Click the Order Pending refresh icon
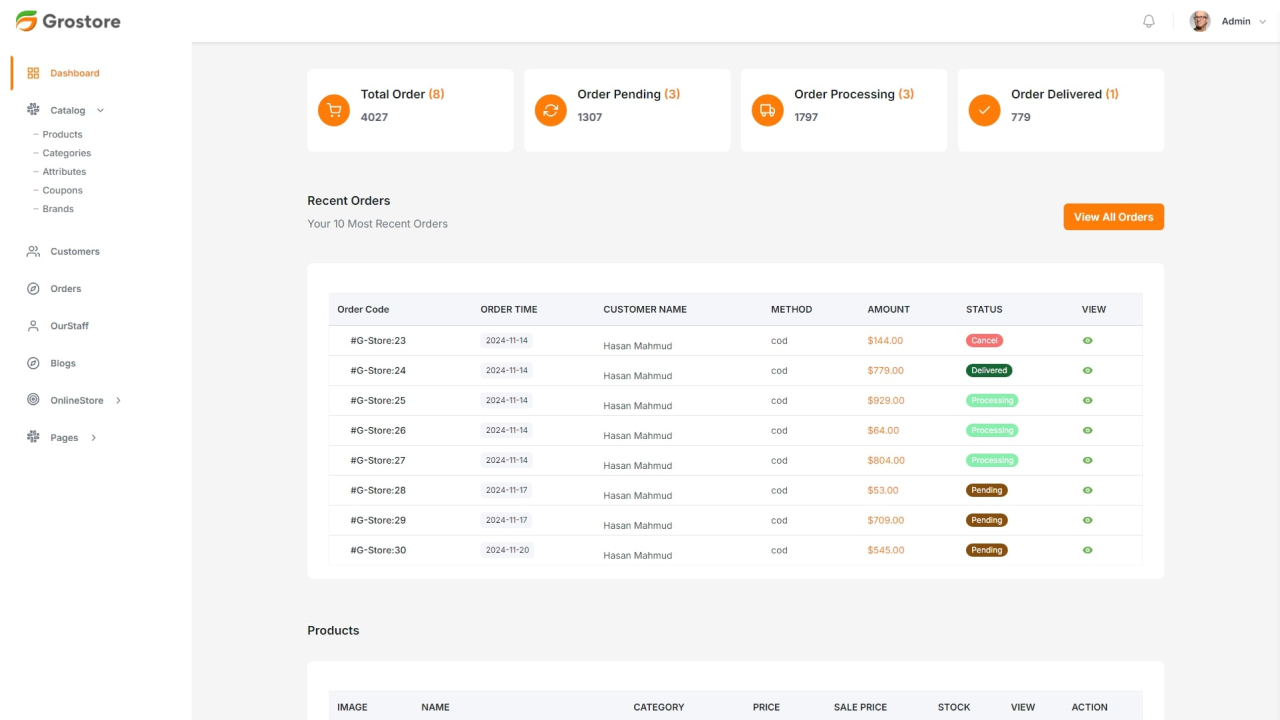The image size is (1280, 720). [x=551, y=110]
